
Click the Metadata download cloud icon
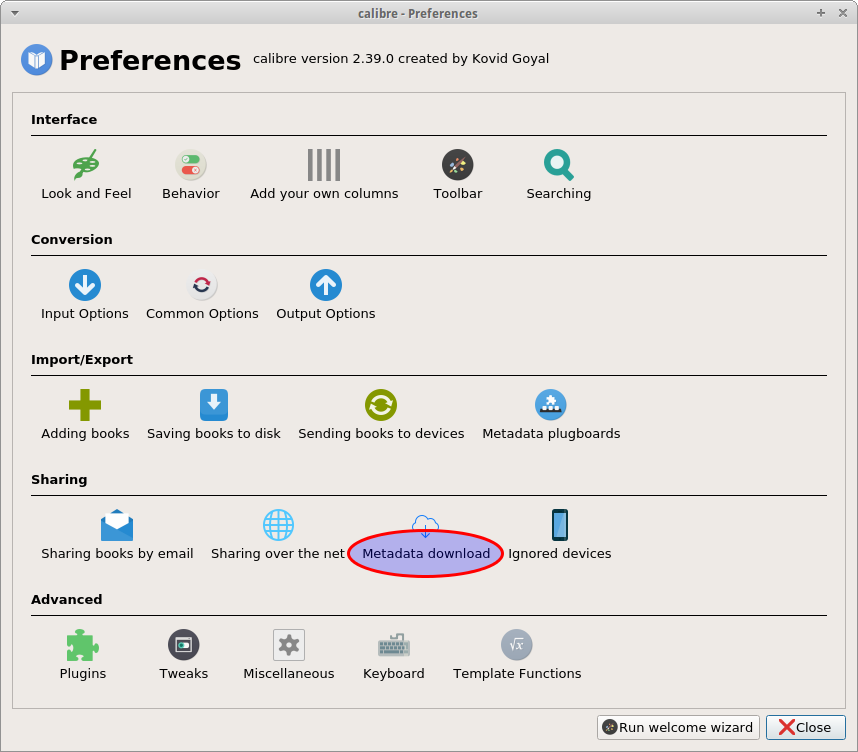425,526
